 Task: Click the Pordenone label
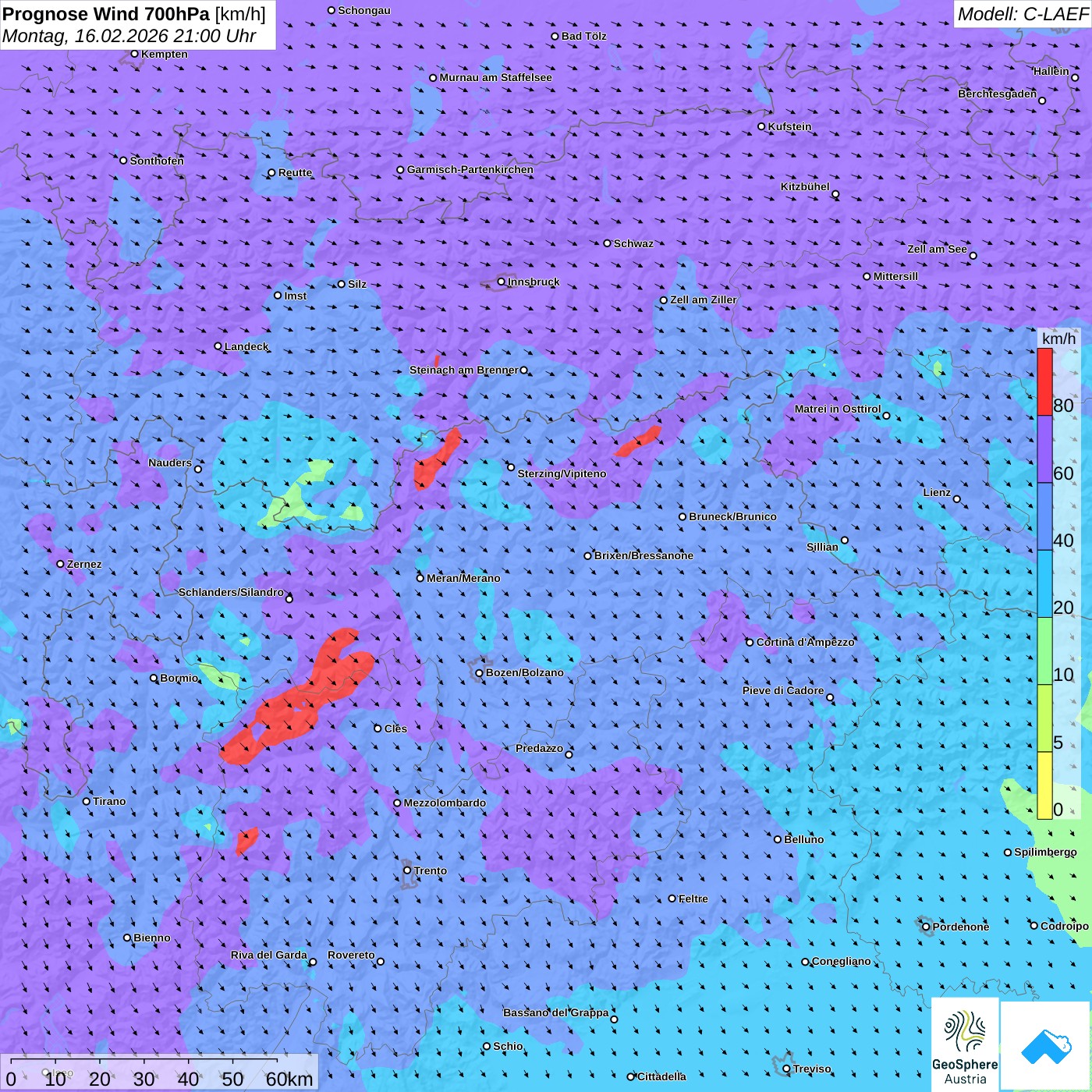[x=961, y=927]
